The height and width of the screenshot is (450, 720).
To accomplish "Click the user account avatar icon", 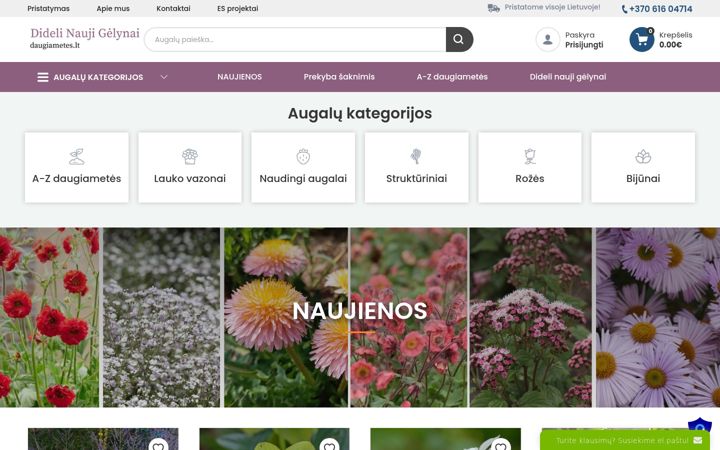I will click(x=547, y=39).
